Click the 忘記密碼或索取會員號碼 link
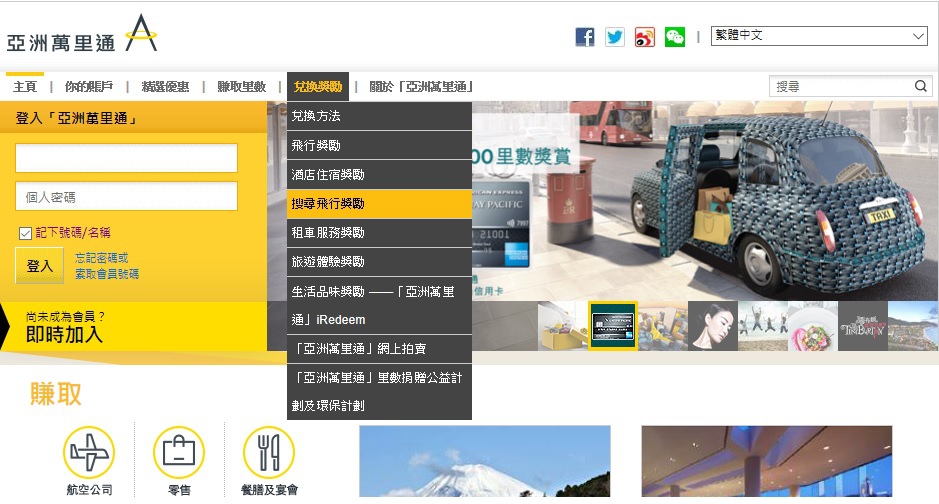 [x=107, y=266]
